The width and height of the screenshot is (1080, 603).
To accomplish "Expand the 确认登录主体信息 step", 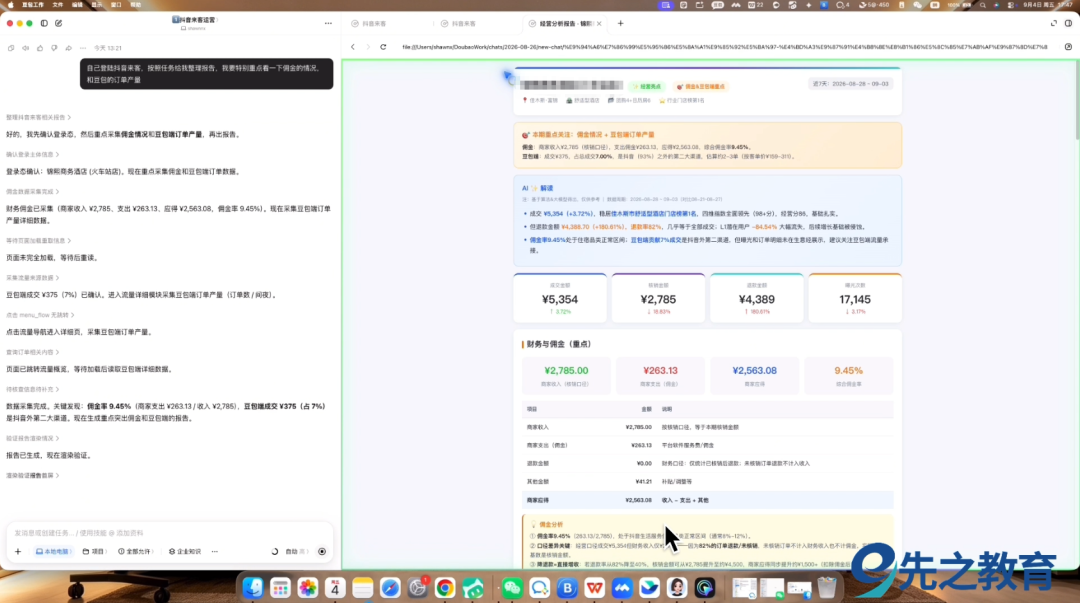I will click(x=32, y=154).
